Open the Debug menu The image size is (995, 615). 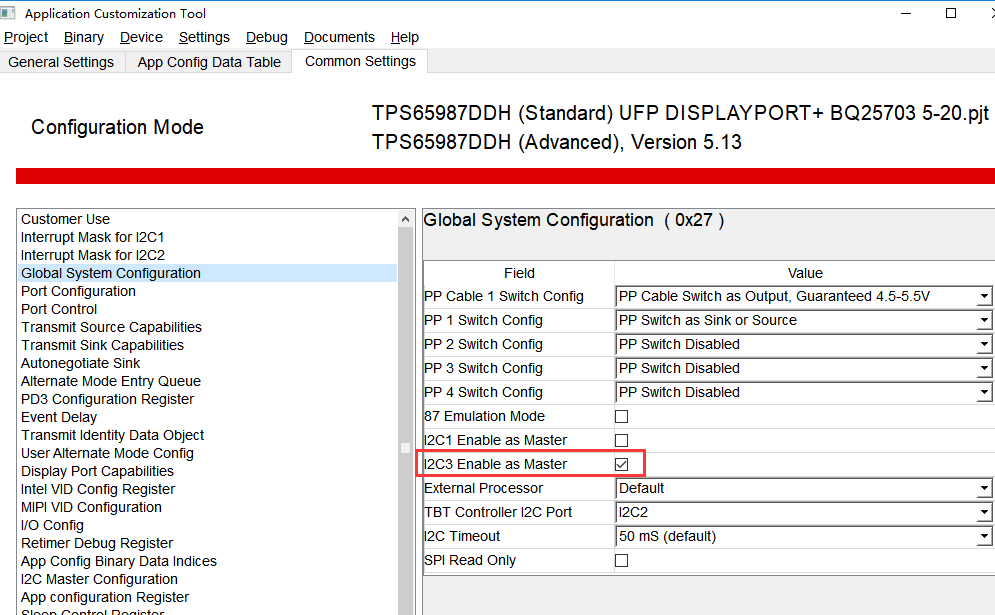click(x=267, y=37)
